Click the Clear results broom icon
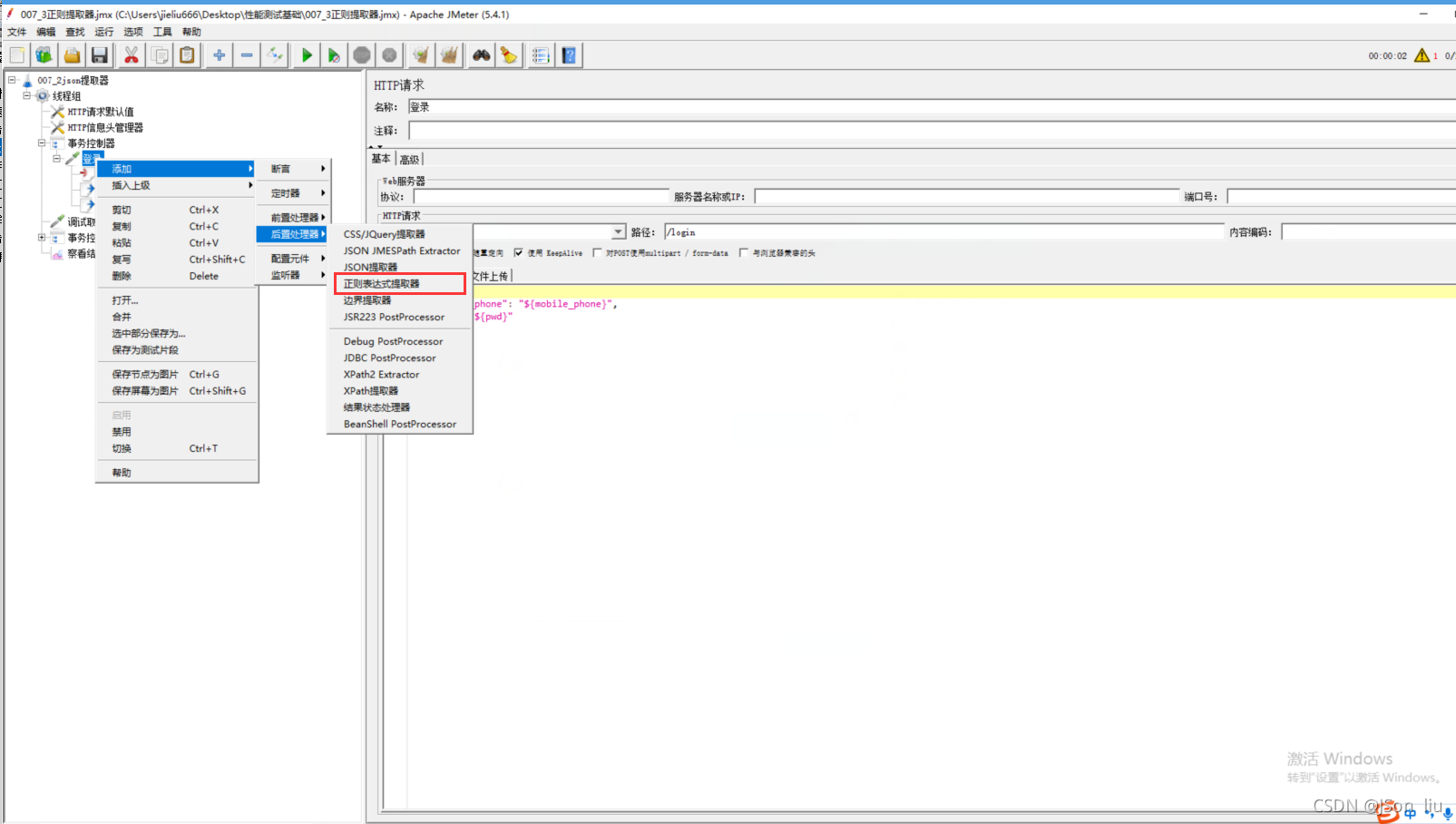The width and height of the screenshot is (1456, 824). (421, 55)
